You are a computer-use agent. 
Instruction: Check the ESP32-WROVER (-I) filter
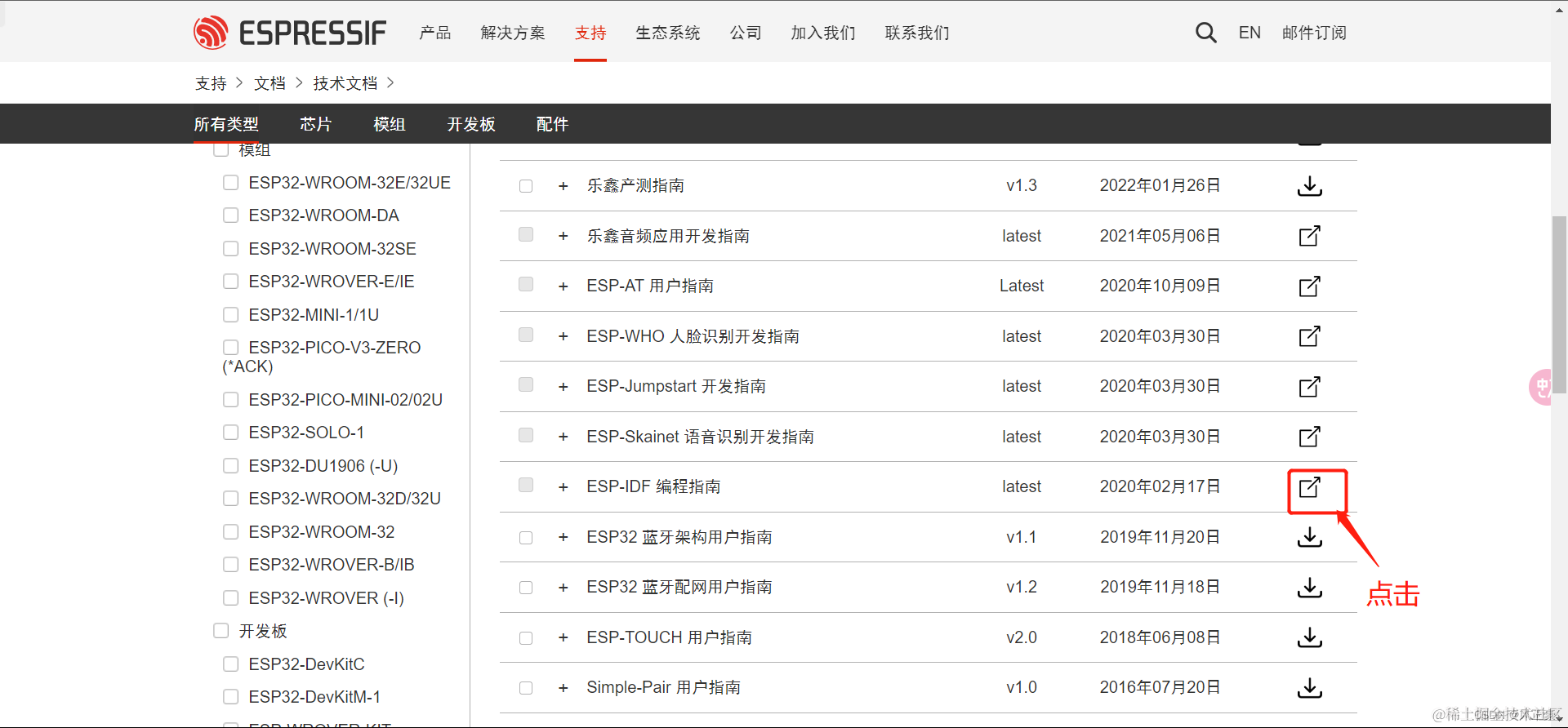click(231, 598)
